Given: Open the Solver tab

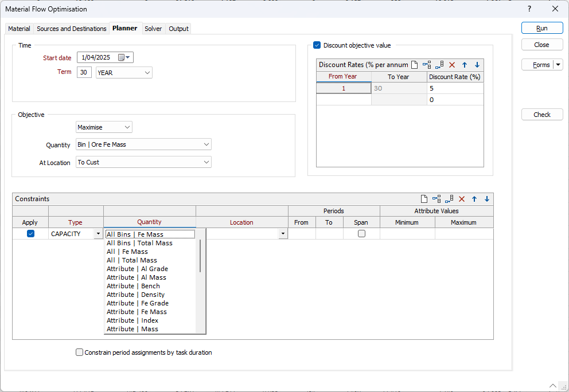Looking at the screenshot, I should (x=153, y=29).
